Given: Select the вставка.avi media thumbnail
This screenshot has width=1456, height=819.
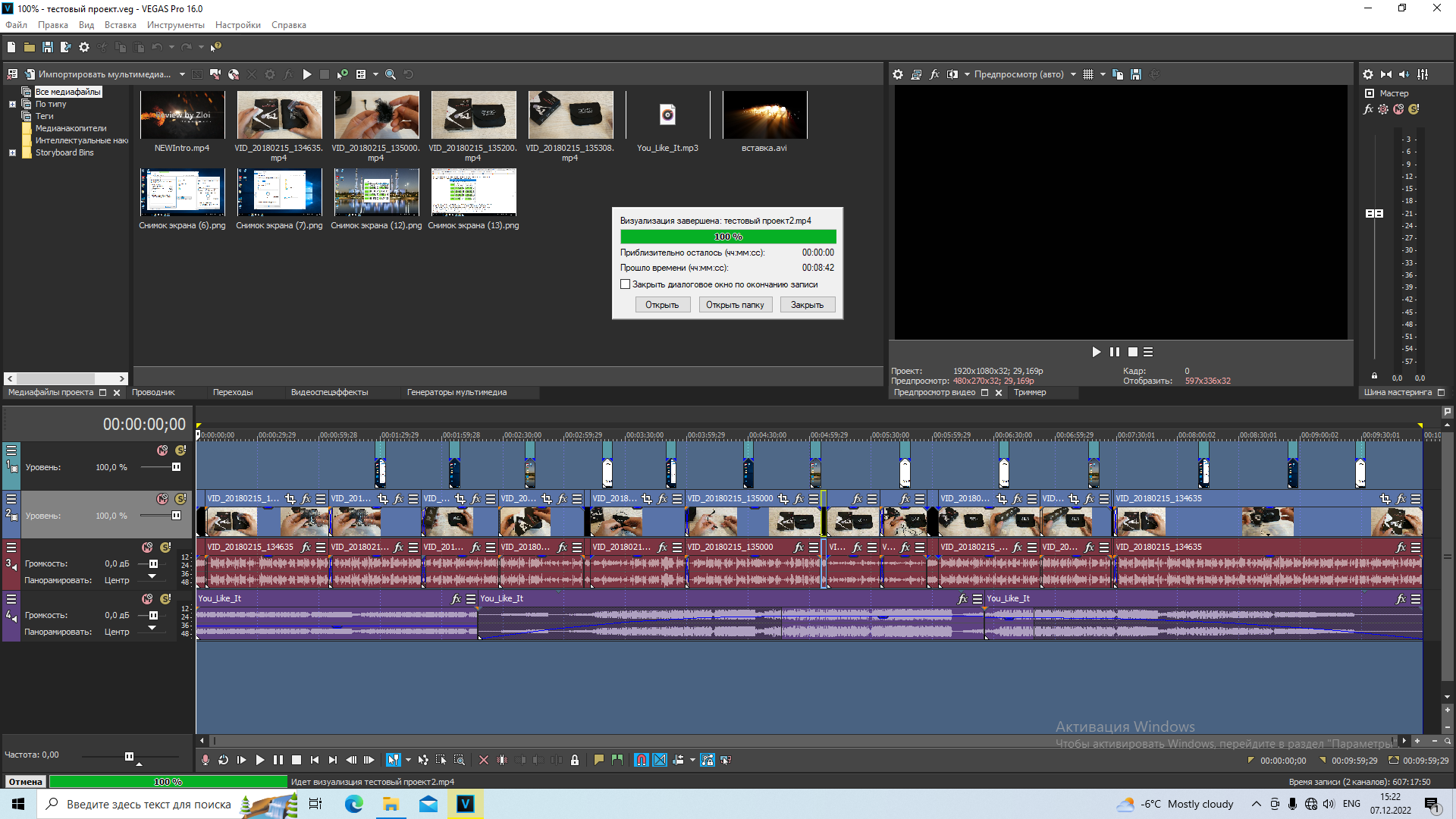Looking at the screenshot, I should [764, 115].
